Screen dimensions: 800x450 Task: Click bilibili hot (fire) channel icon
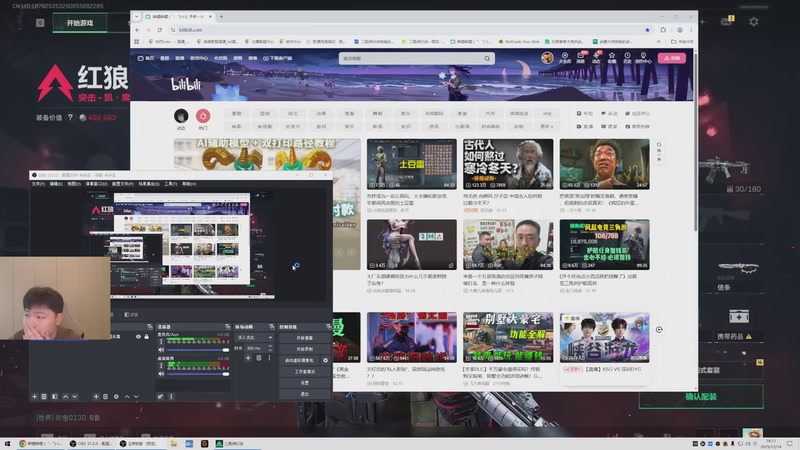coord(203,116)
